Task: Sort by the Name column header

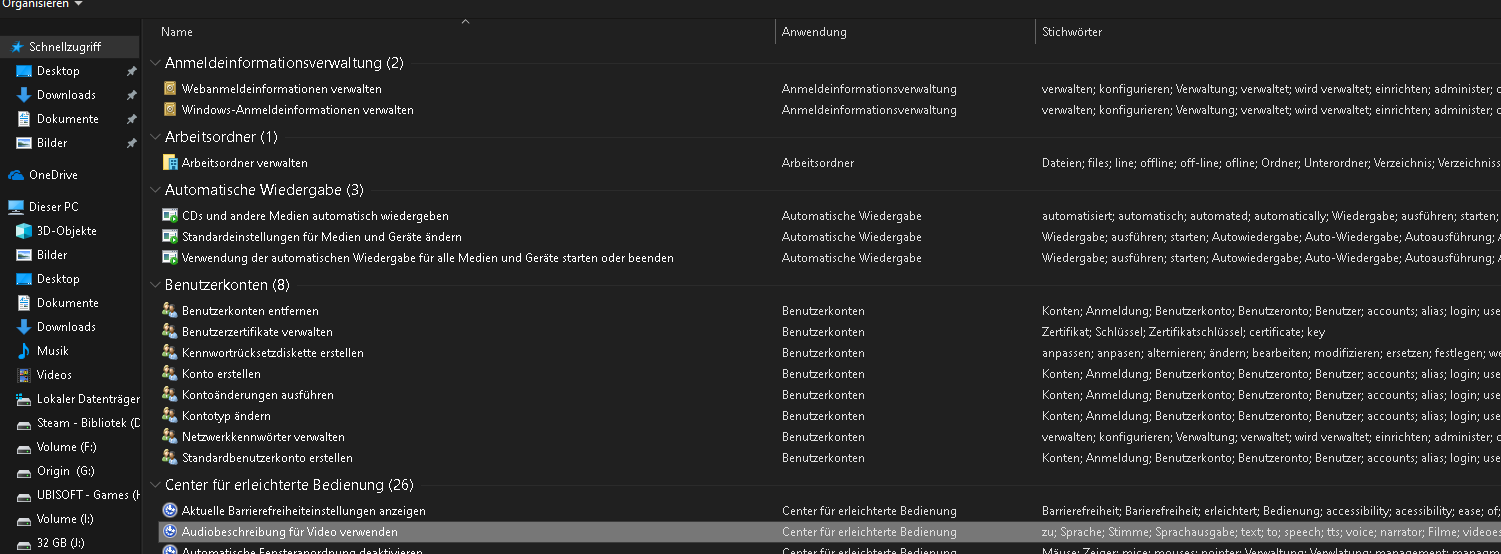Action: click(x=177, y=32)
